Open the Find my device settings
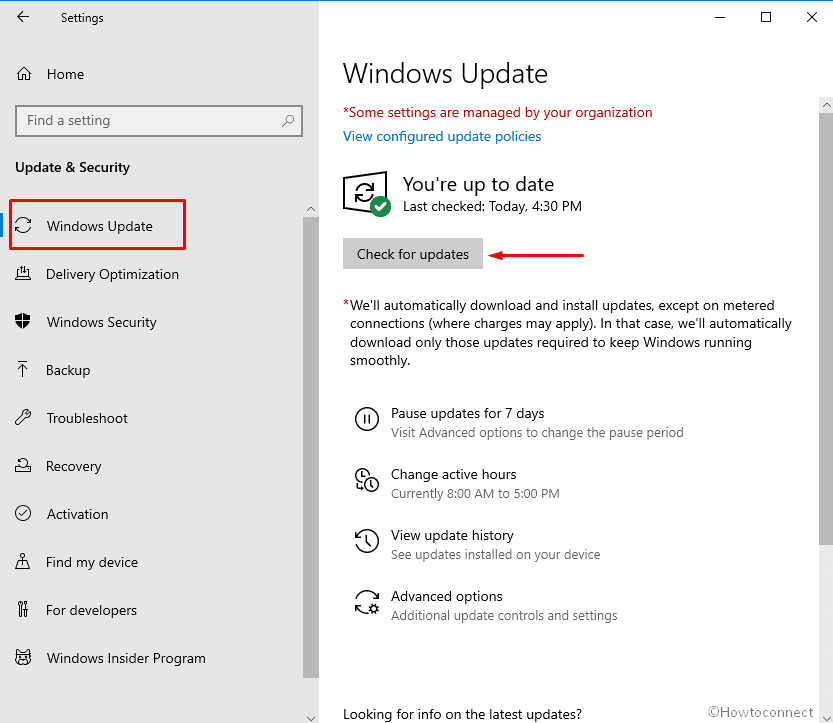The height and width of the screenshot is (723, 833). point(91,563)
